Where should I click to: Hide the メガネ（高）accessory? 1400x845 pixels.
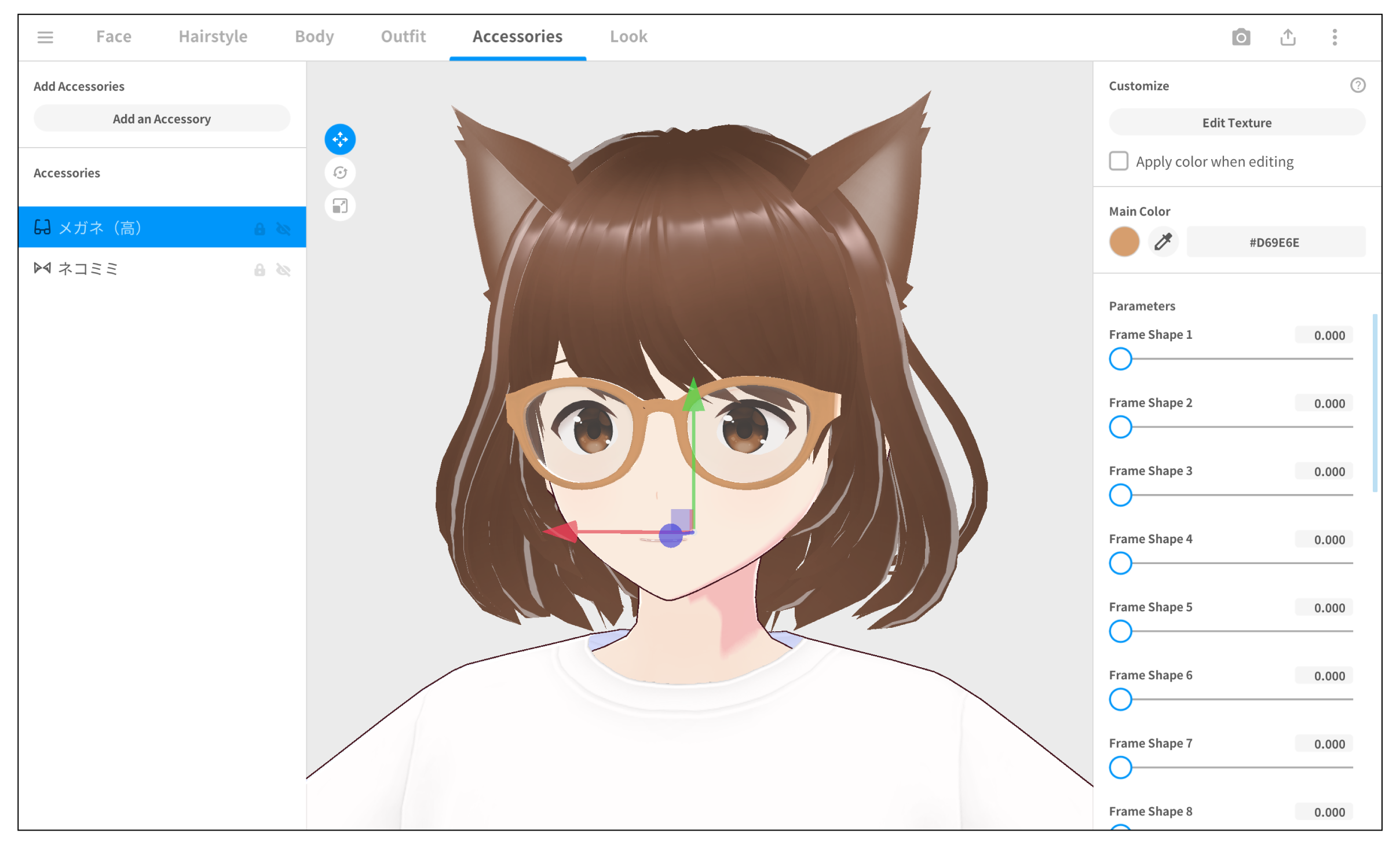283,229
